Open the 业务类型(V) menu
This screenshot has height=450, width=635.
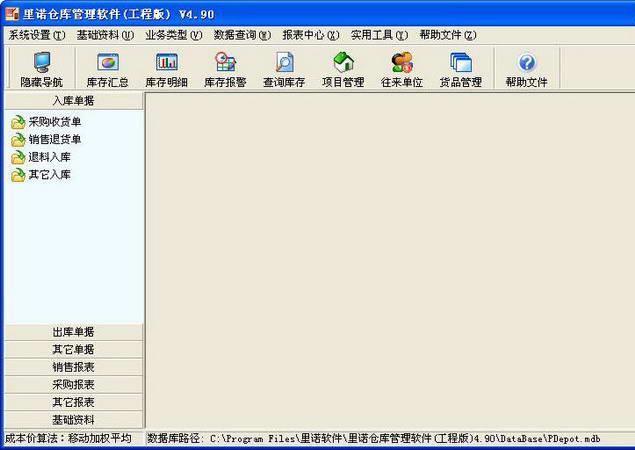pyautogui.click(x=173, y=35)
